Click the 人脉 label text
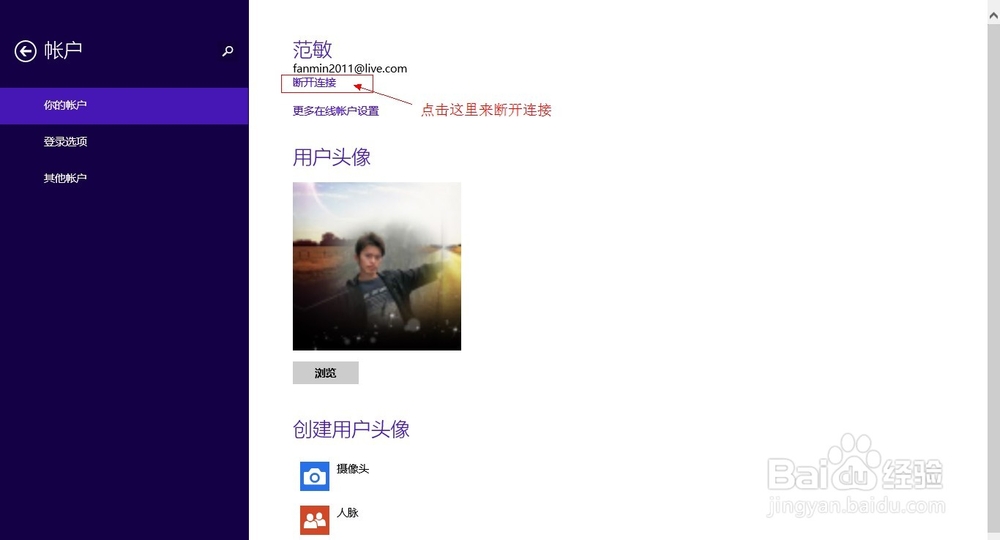This screenshot has width=1000, height=540. pyautogui.click(x=348, y=513)
